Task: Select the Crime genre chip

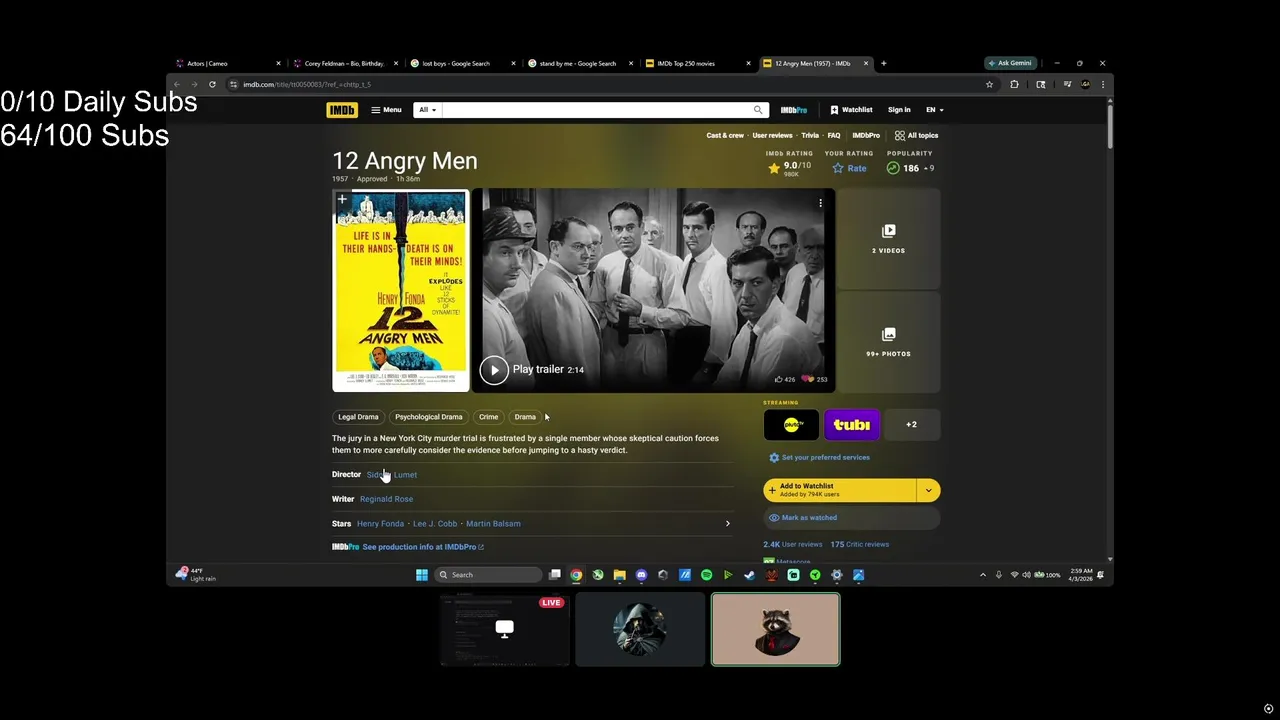Action: (x=488, y=417)
